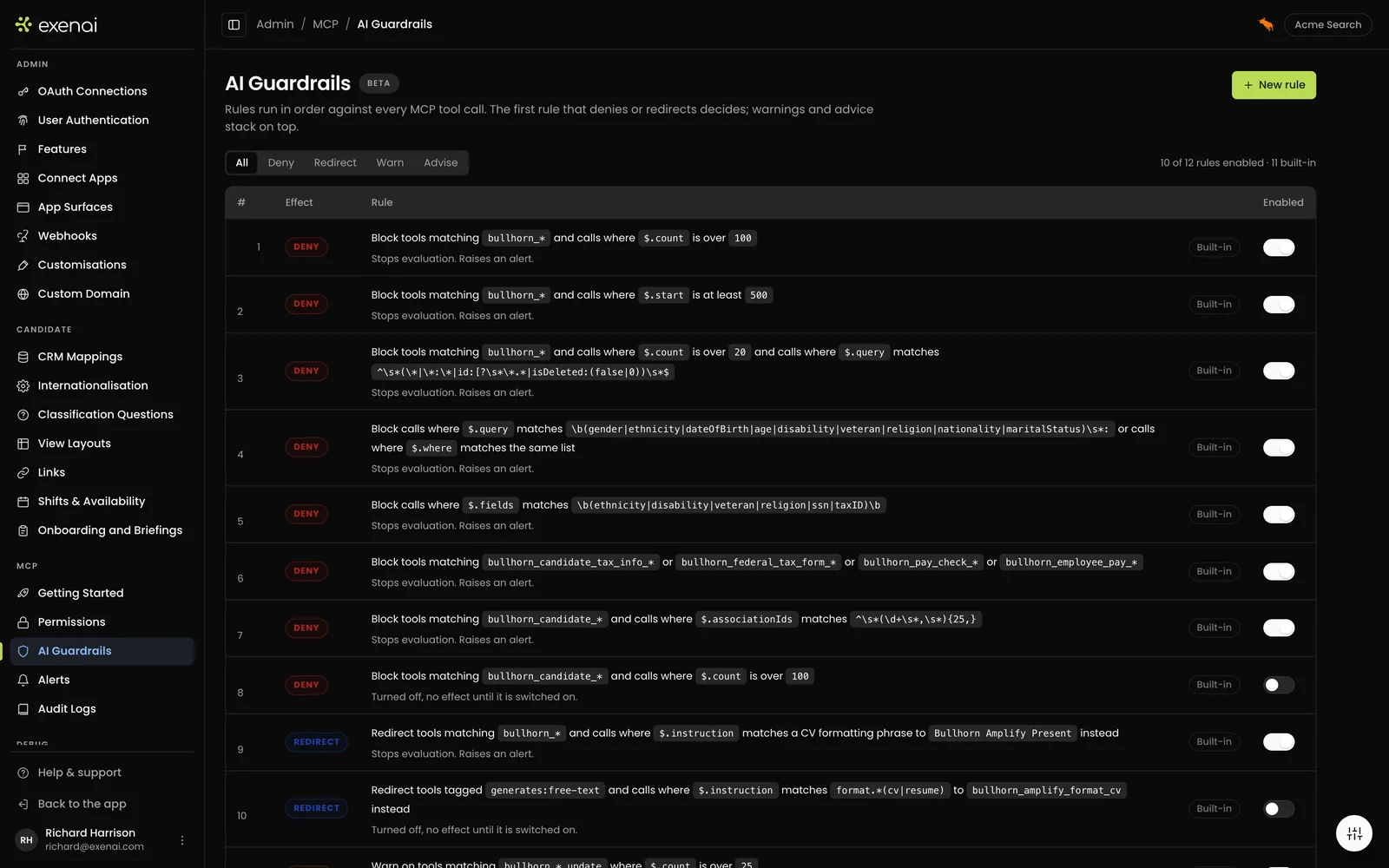1389x868 pixels.
Task: Switch to the Redirect filter tab
Action: [x=335, y=162]
